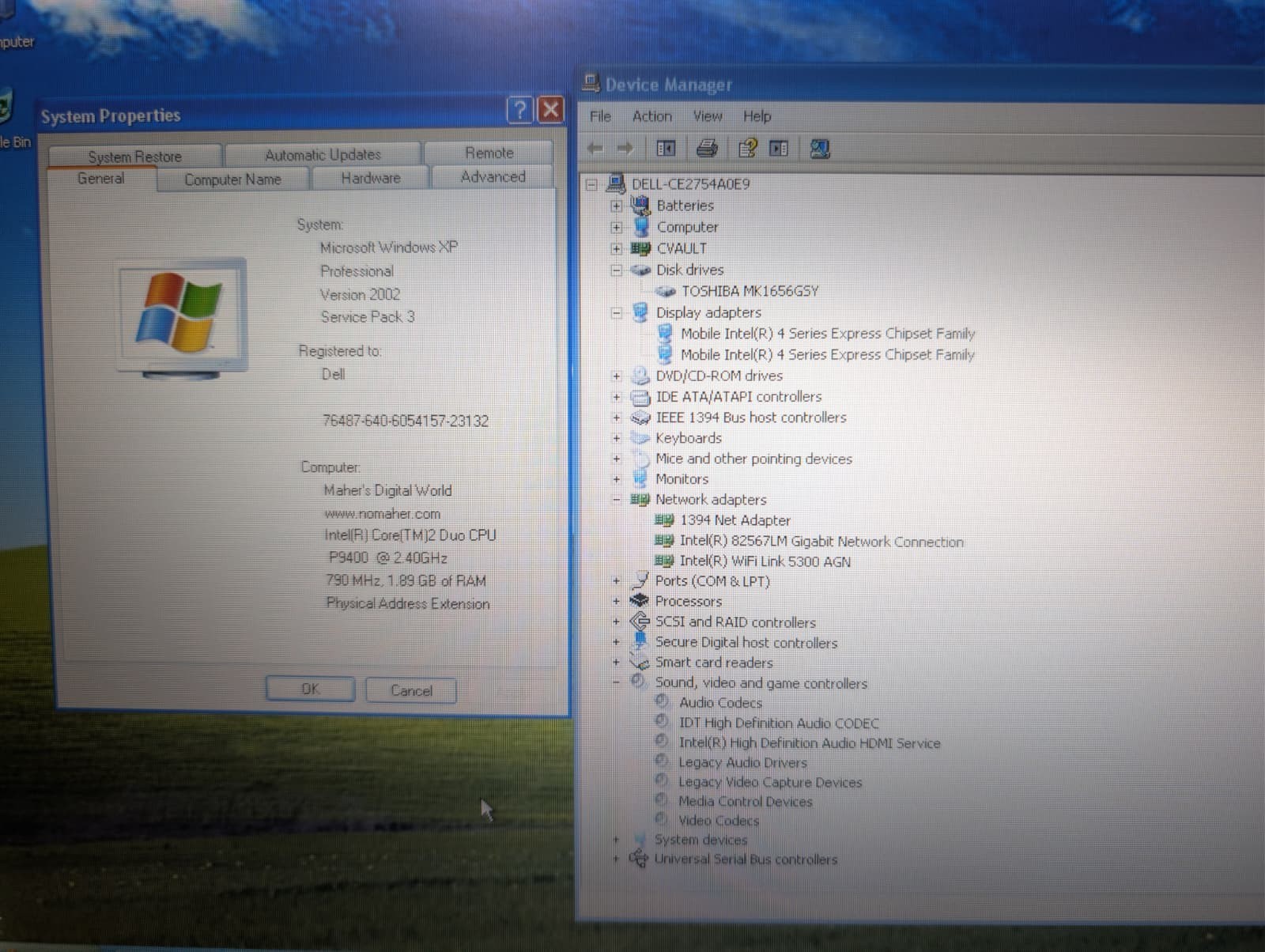Click the CVAULT category icon

[x=640, y=248]
